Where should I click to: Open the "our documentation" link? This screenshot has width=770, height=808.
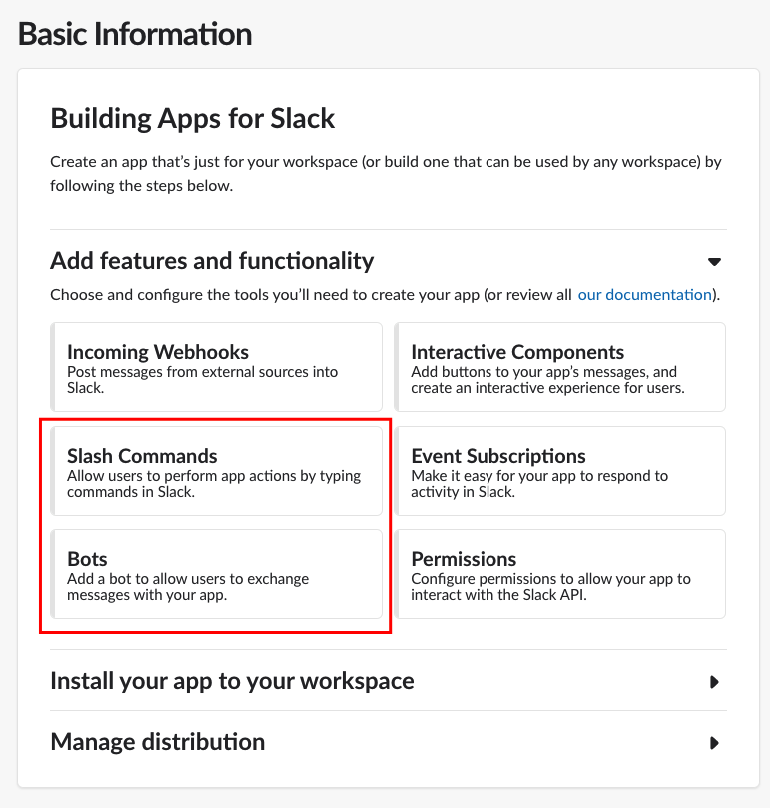pyautogui.click(x=644, y=294)
